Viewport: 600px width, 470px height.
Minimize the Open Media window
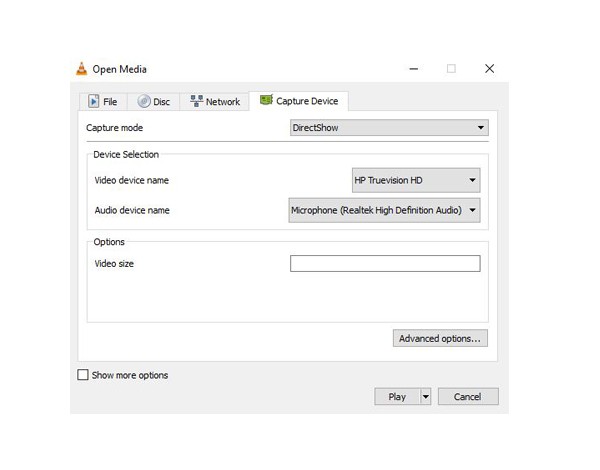[414, 69]
